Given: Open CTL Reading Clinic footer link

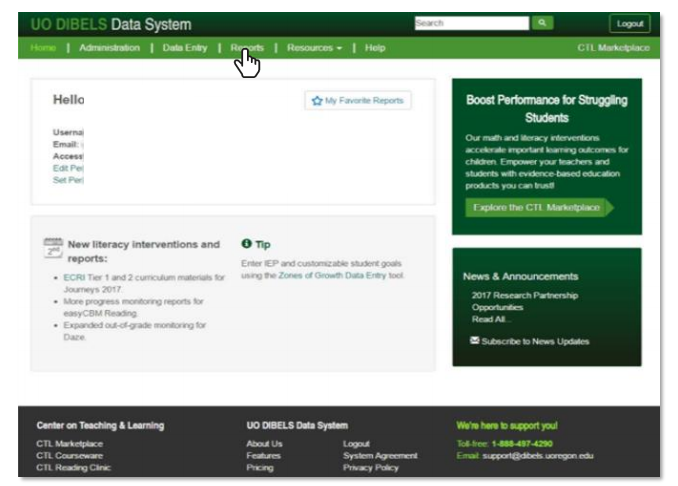Looking at the screenshot, I should pyautogui.click(x=74, y=467).
